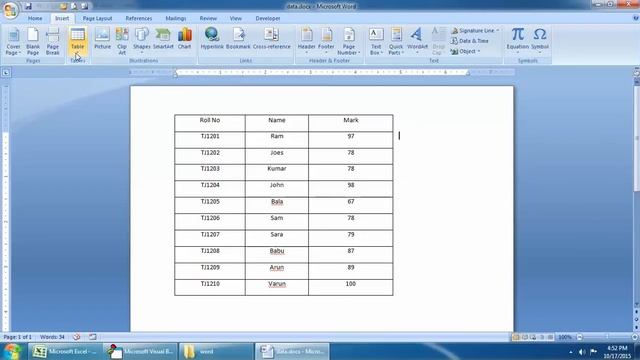Open the Footer dropdown
Viewport: 640px width, 360px height.
coord(326,40)
